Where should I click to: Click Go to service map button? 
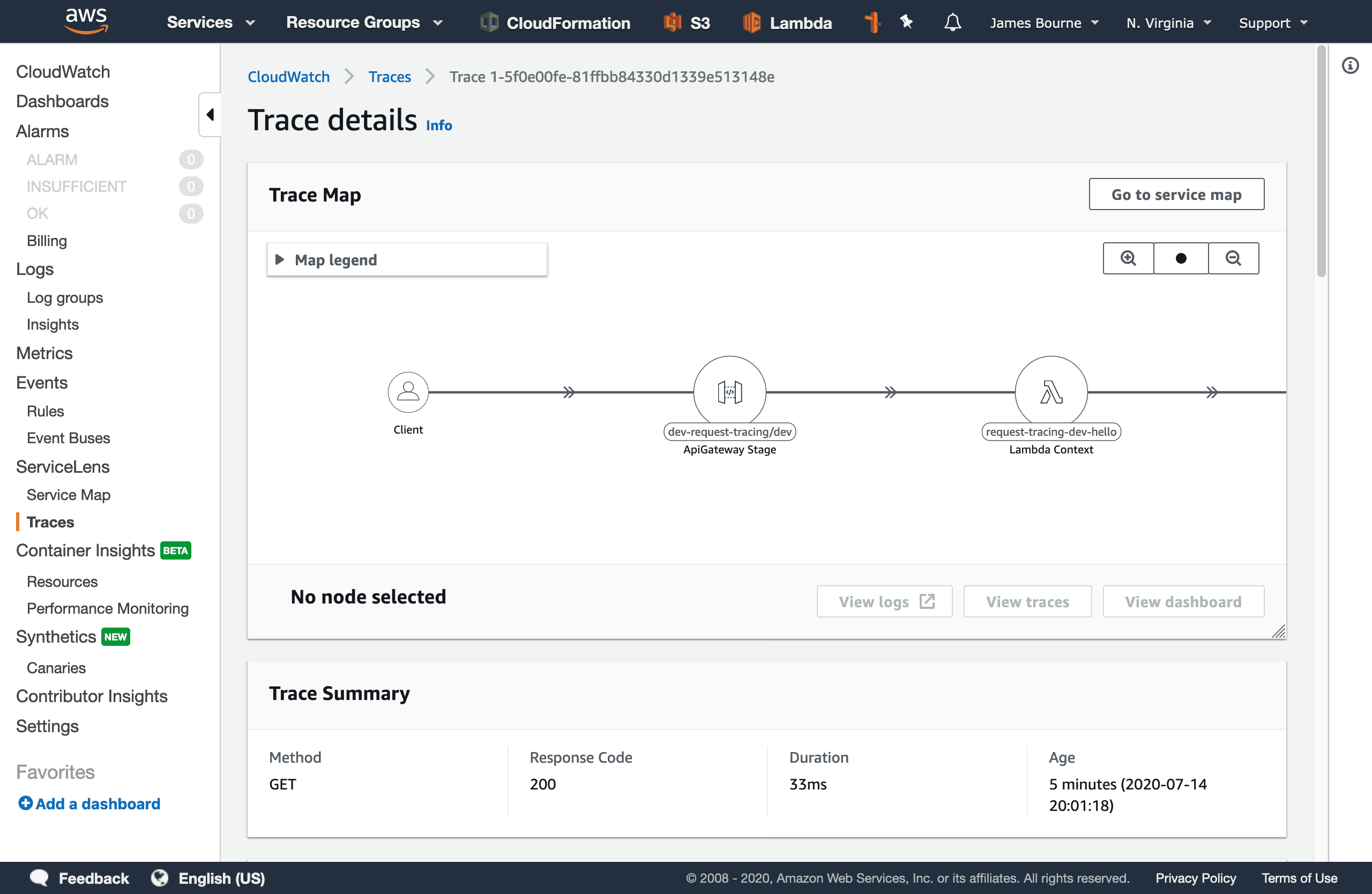click(x=1176, y=194)
